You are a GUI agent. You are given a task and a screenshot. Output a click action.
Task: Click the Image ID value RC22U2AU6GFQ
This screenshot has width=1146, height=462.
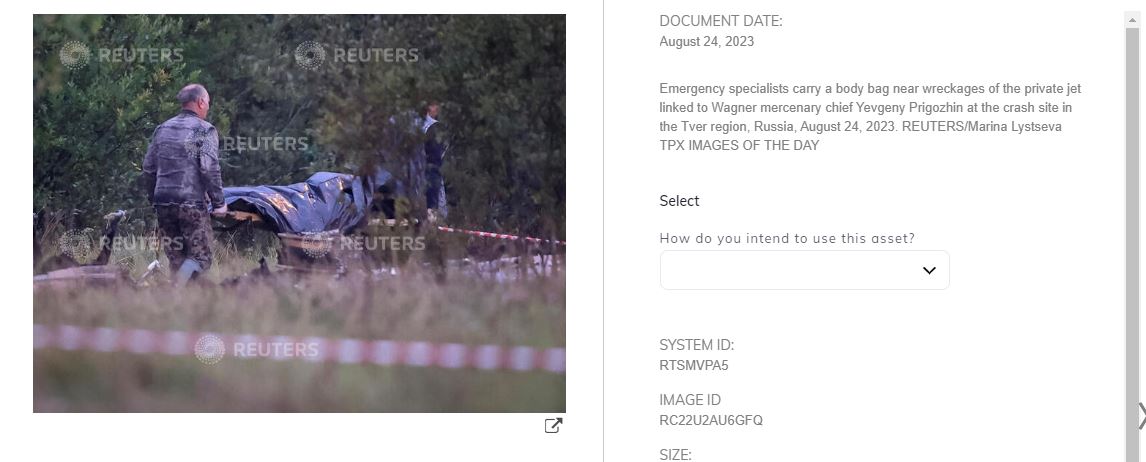(711, 420)
